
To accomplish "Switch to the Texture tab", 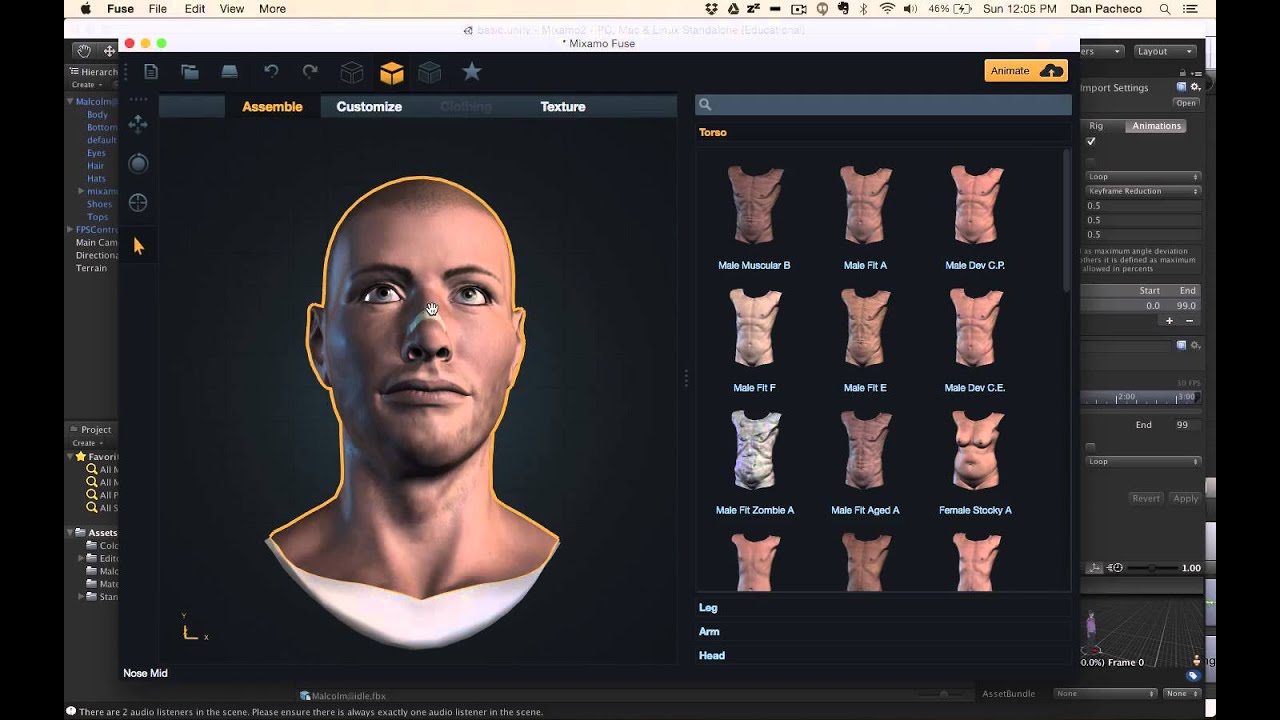I will pos(563,107).
